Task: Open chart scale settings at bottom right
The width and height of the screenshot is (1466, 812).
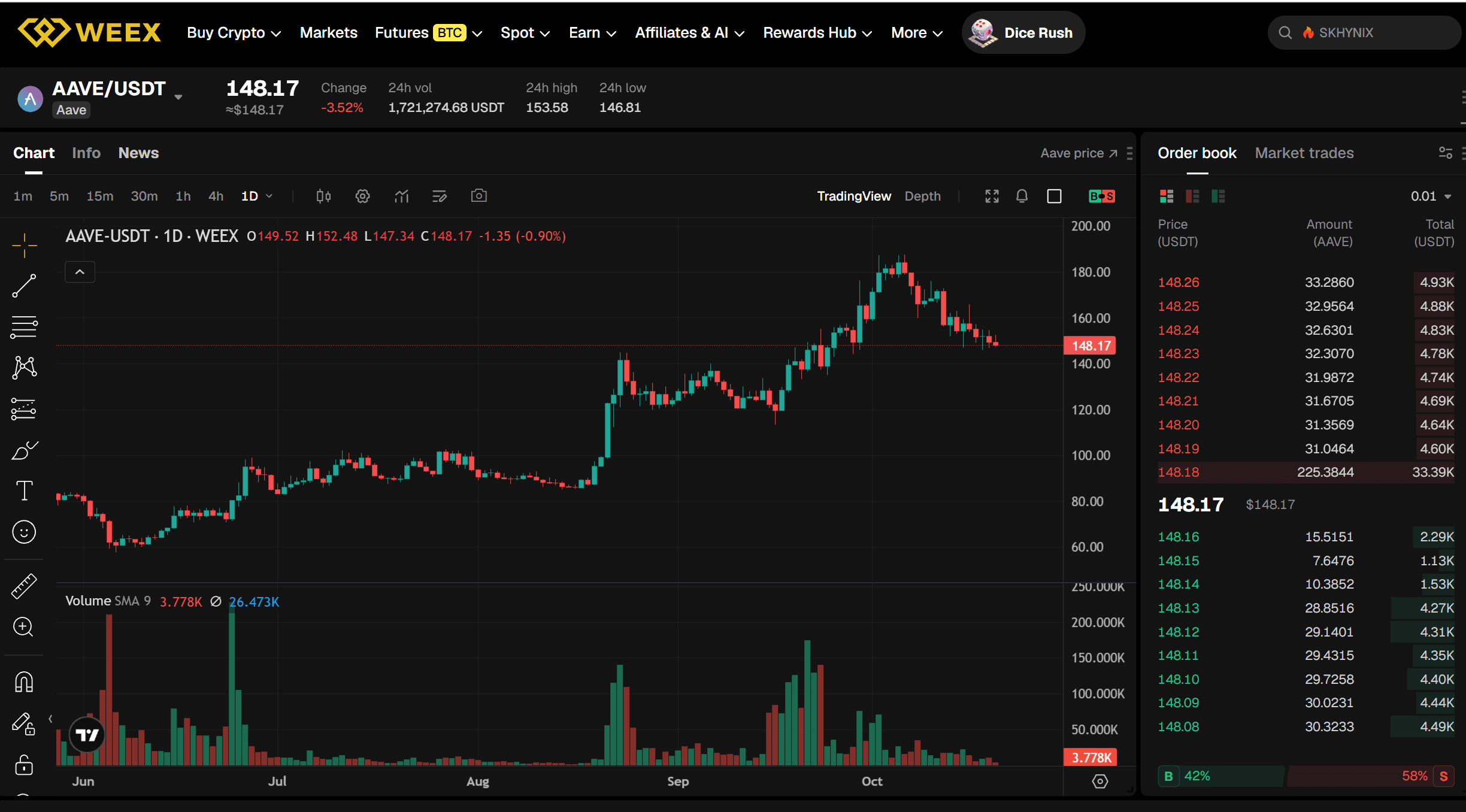Action: click(x=1099, y=781)
